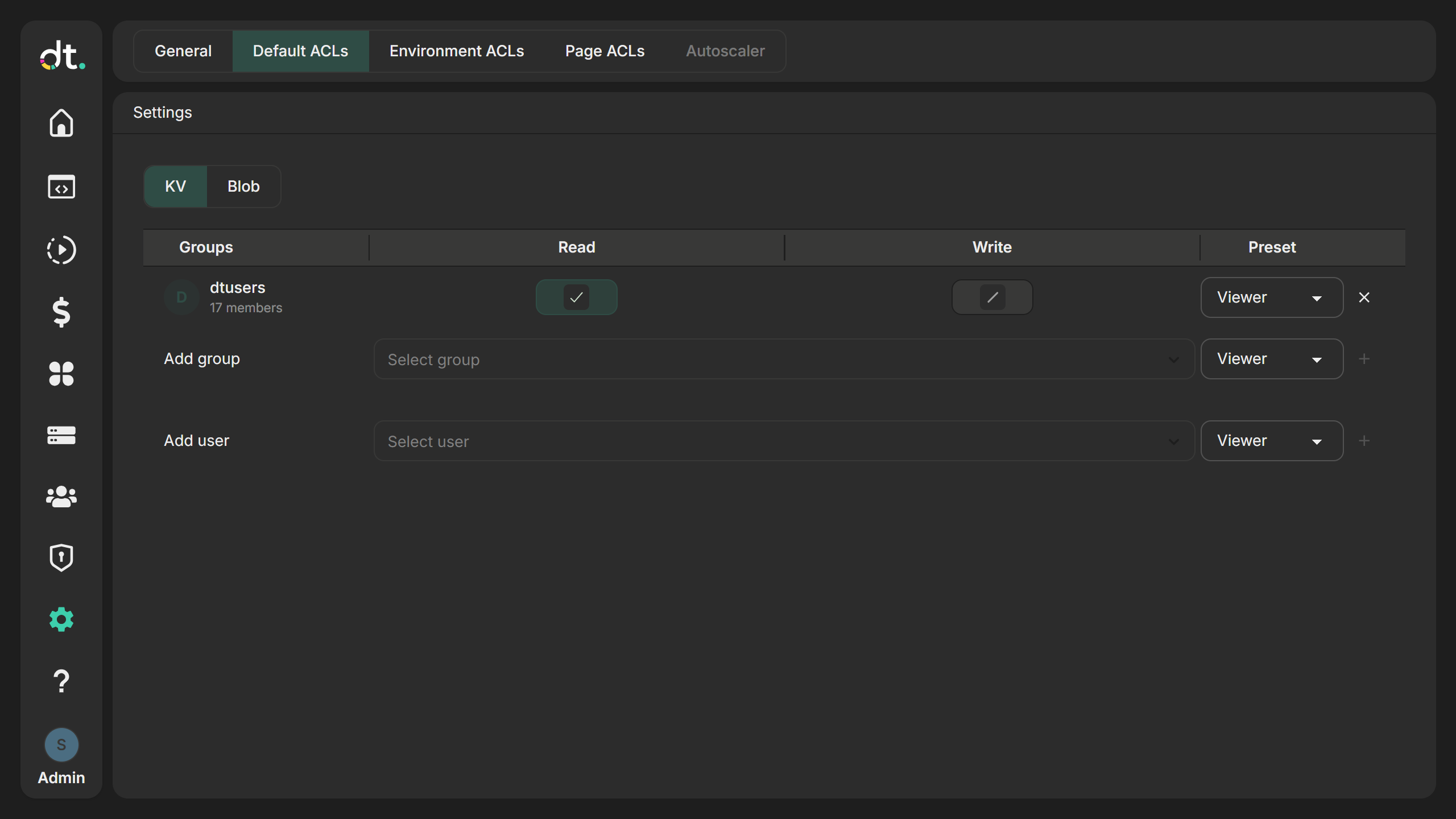The width and height of the screenshot is (1456, 819).
Task: Click the Preset column header
Action: tap(1272, 247)
